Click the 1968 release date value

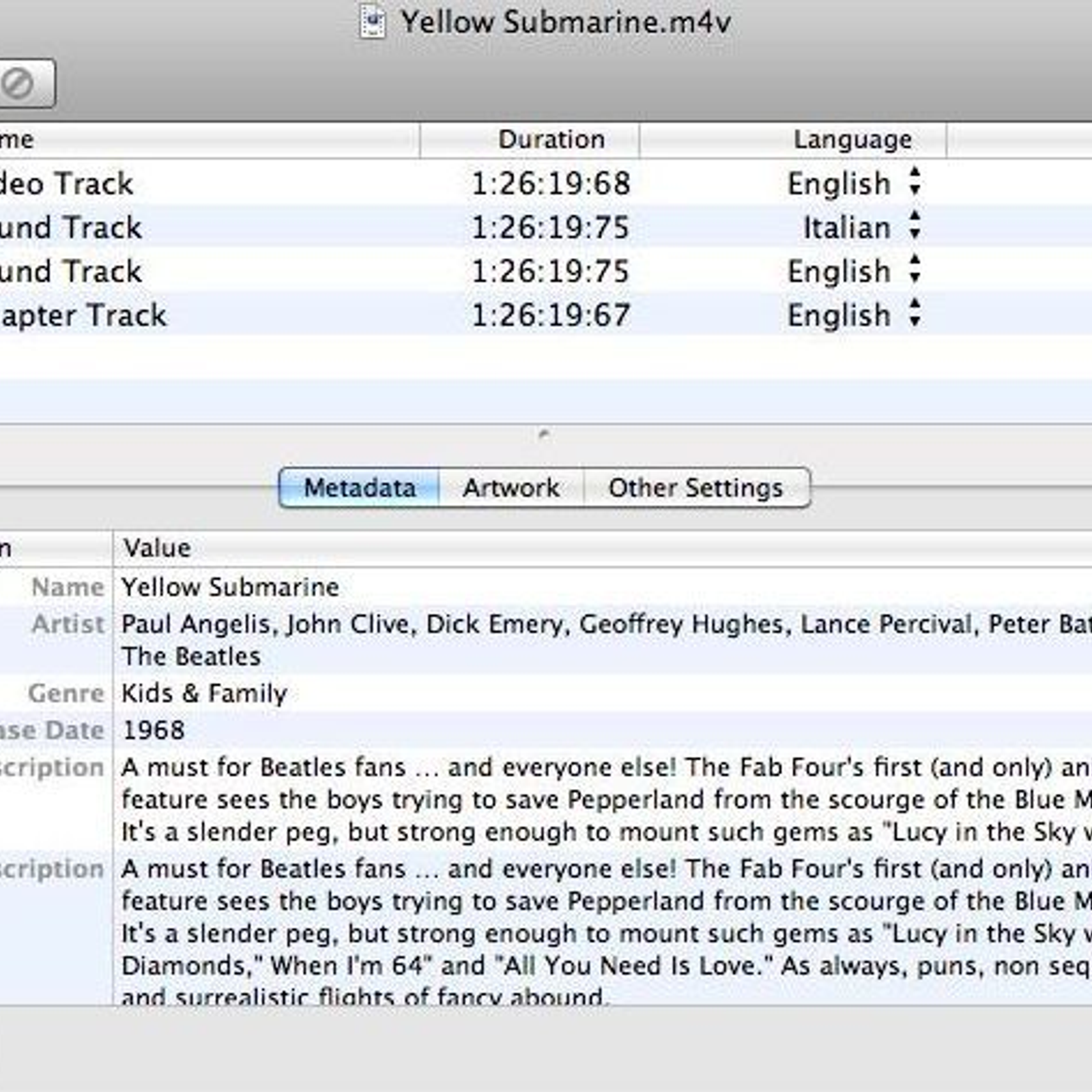point(154,730)
